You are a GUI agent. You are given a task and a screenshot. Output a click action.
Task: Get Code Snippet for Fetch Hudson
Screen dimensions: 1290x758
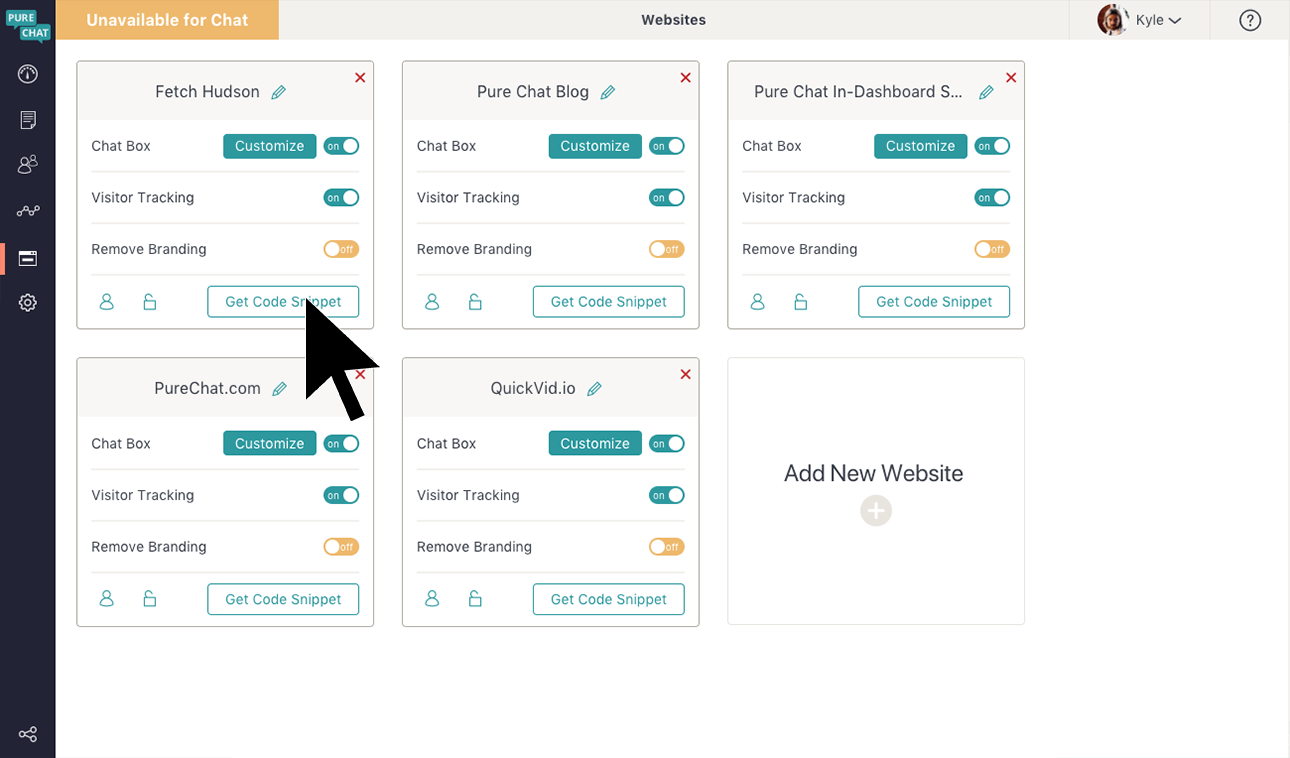pos(283,302)
